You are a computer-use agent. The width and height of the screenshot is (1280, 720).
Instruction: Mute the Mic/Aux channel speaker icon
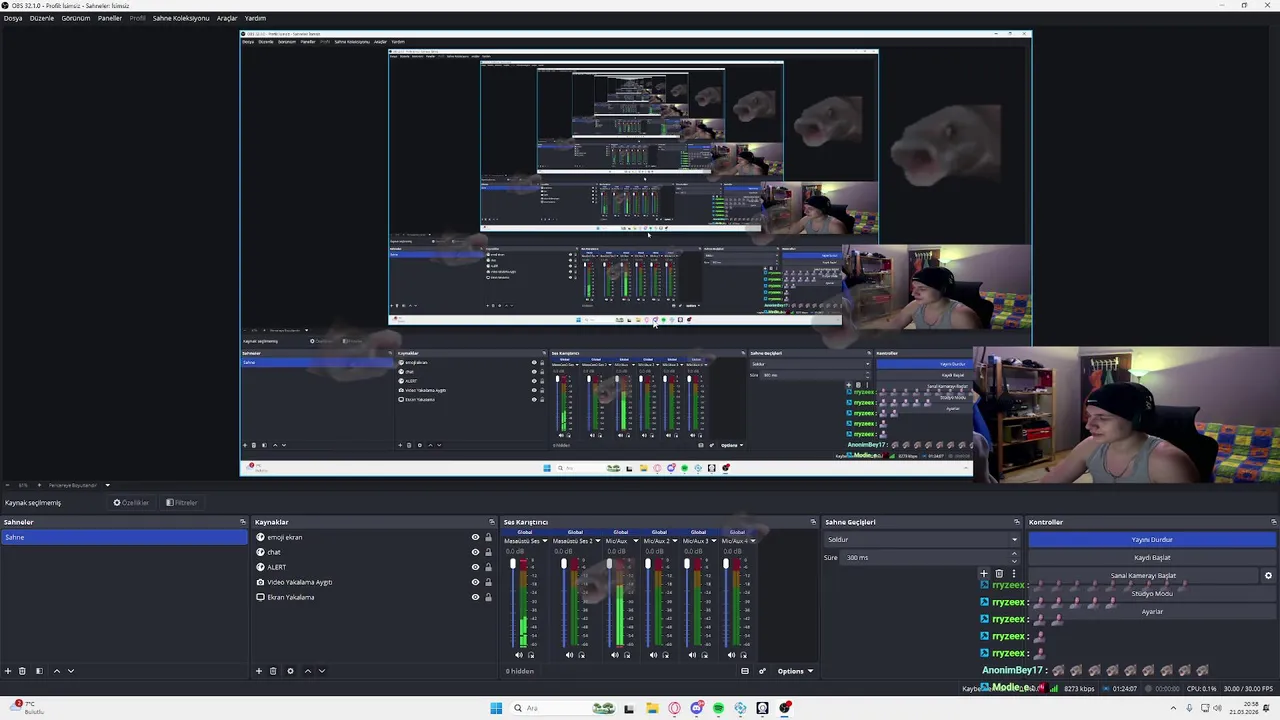click(615, 655)
